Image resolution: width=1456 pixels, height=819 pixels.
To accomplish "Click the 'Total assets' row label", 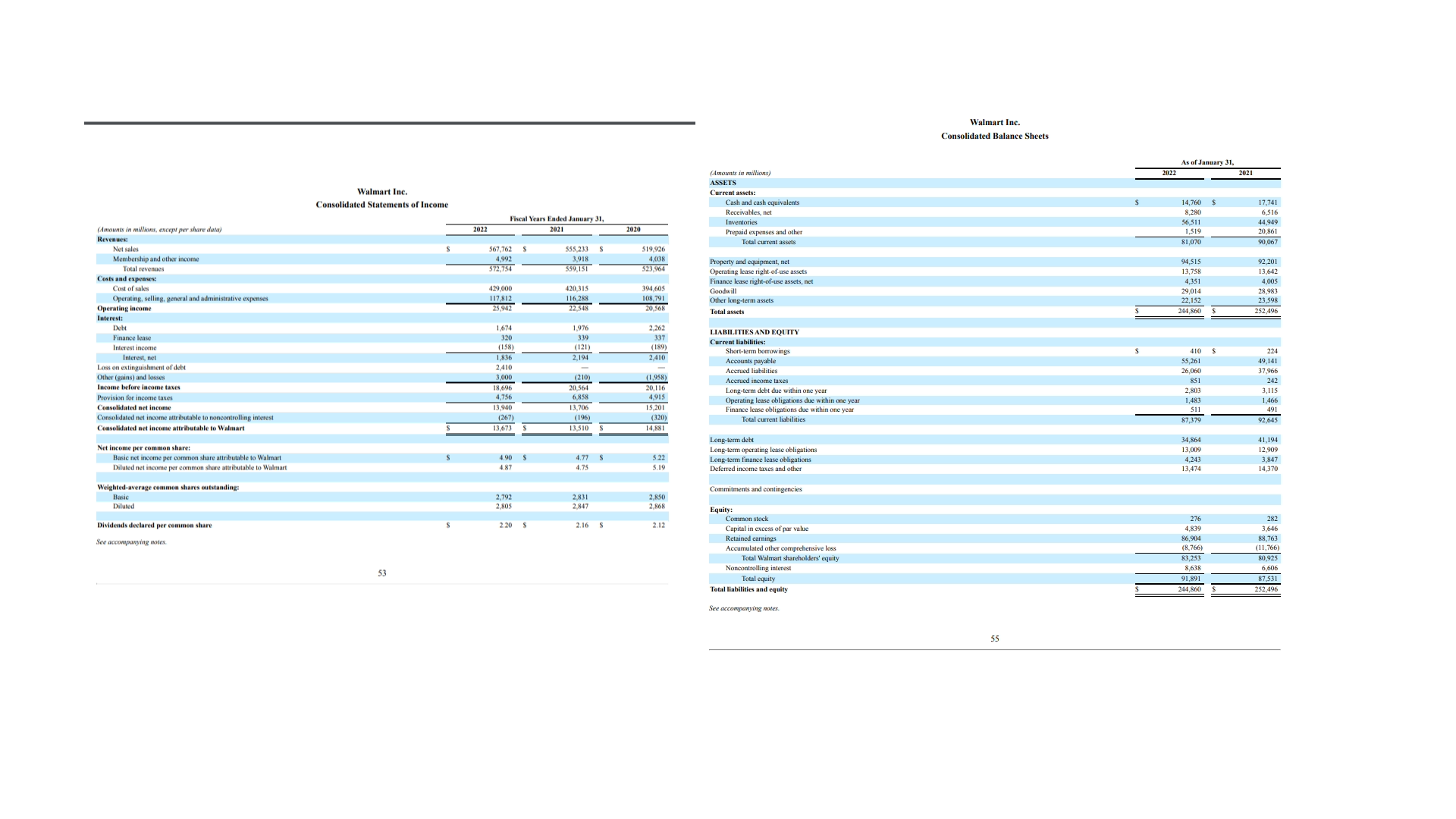I will (x=726, y=312).
